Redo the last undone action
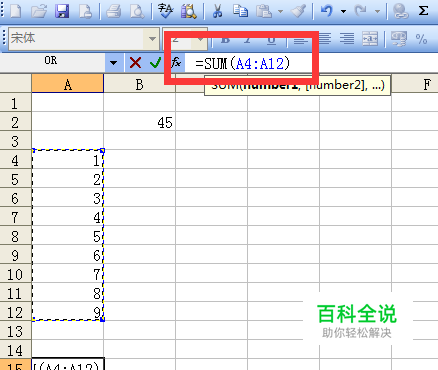Viewport: 438px width, 370px height. (361, 11)
